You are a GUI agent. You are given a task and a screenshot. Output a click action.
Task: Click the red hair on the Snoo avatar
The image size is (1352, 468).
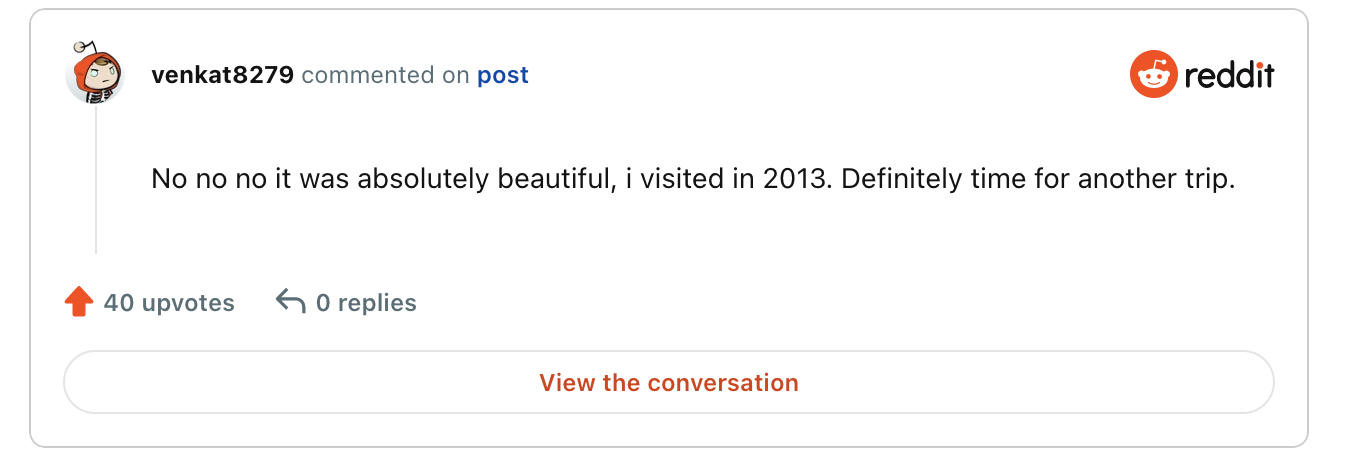pos(101,62)
